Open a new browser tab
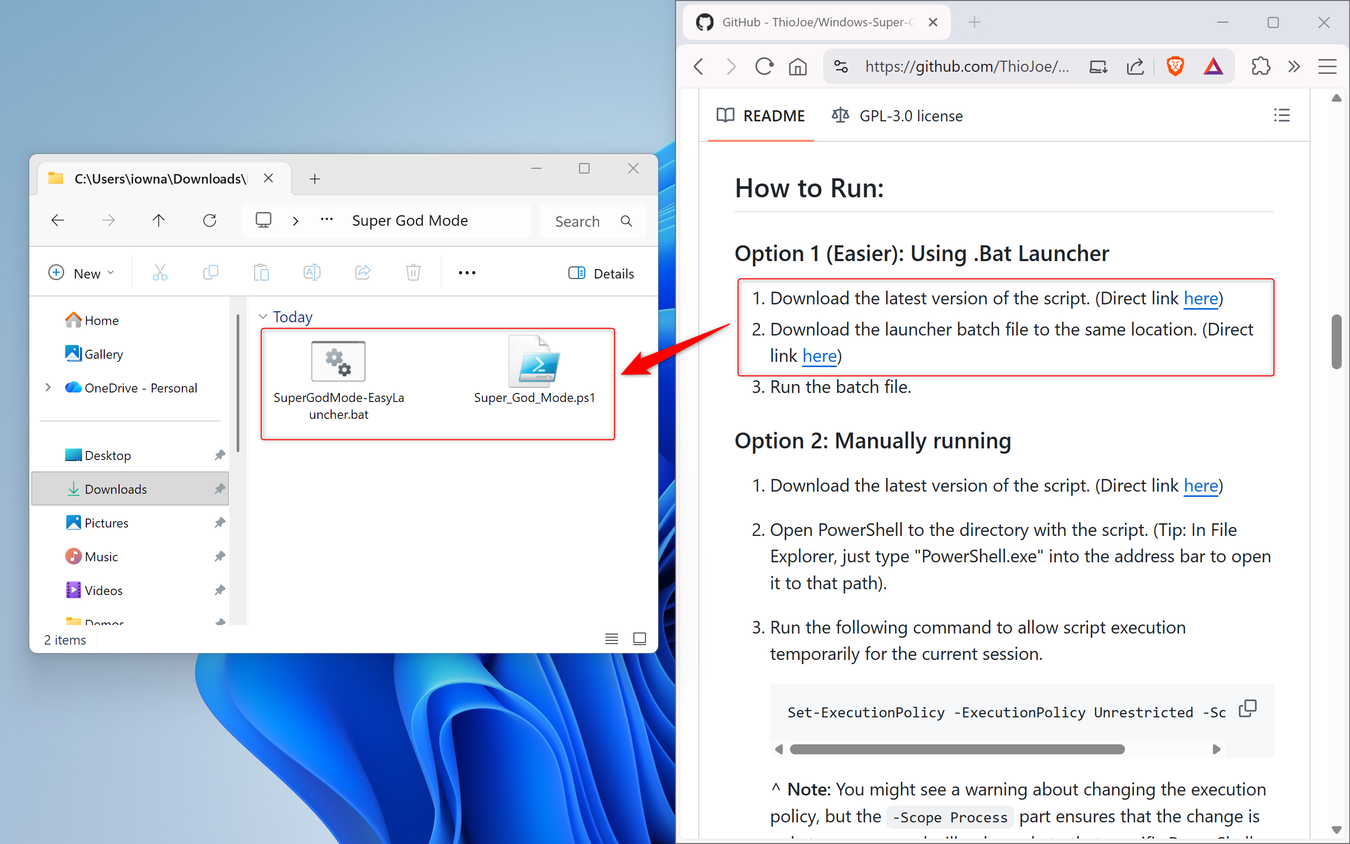Screen dimensions: 1350x844 click(974, 22)
